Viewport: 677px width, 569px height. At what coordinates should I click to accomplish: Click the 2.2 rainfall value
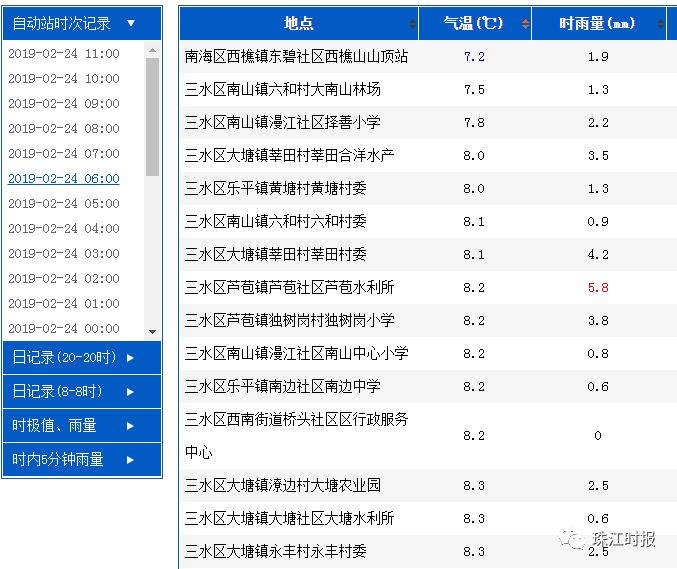[598, 123]
